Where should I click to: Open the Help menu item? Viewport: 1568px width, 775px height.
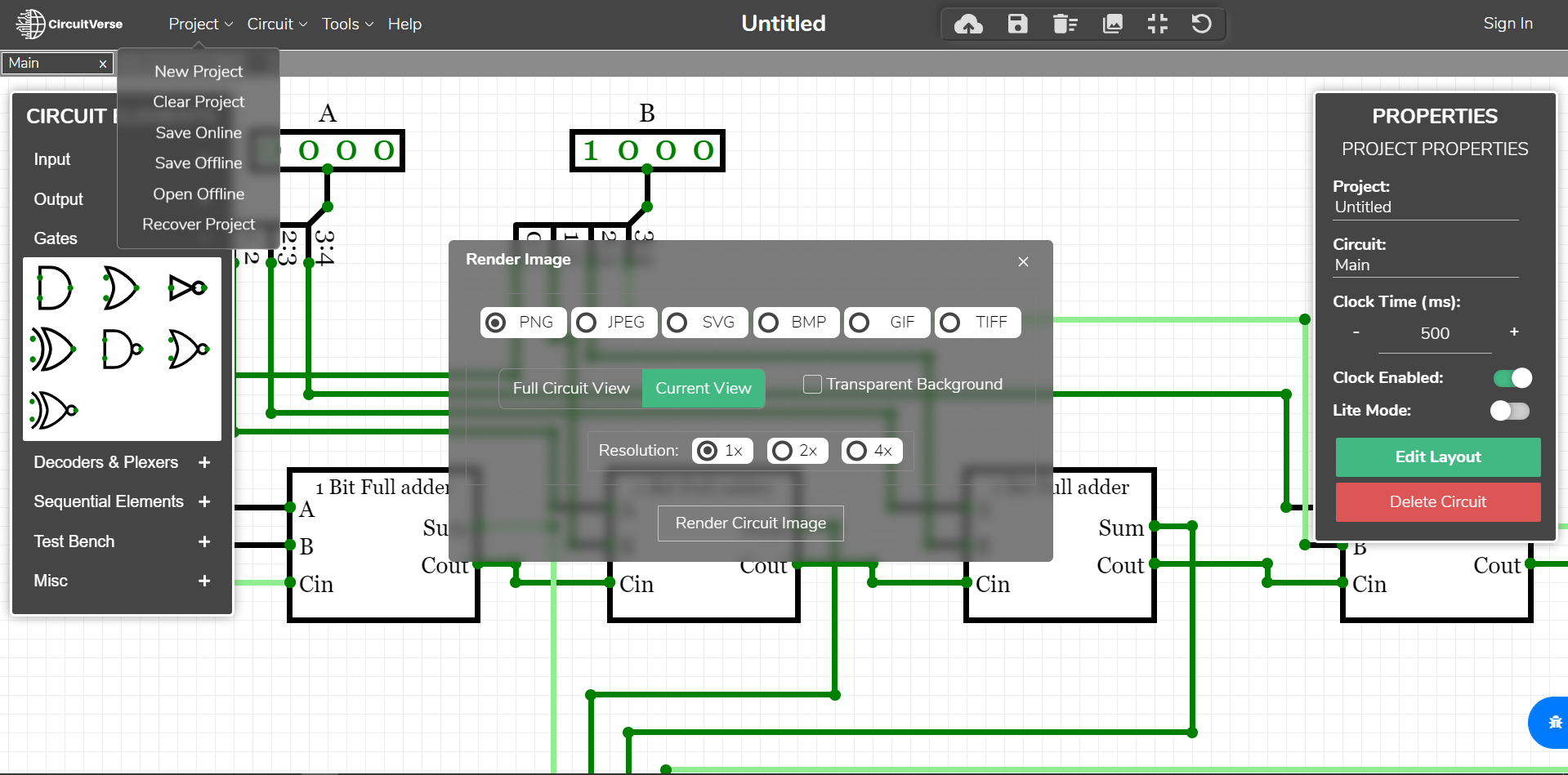coord(404,24)
